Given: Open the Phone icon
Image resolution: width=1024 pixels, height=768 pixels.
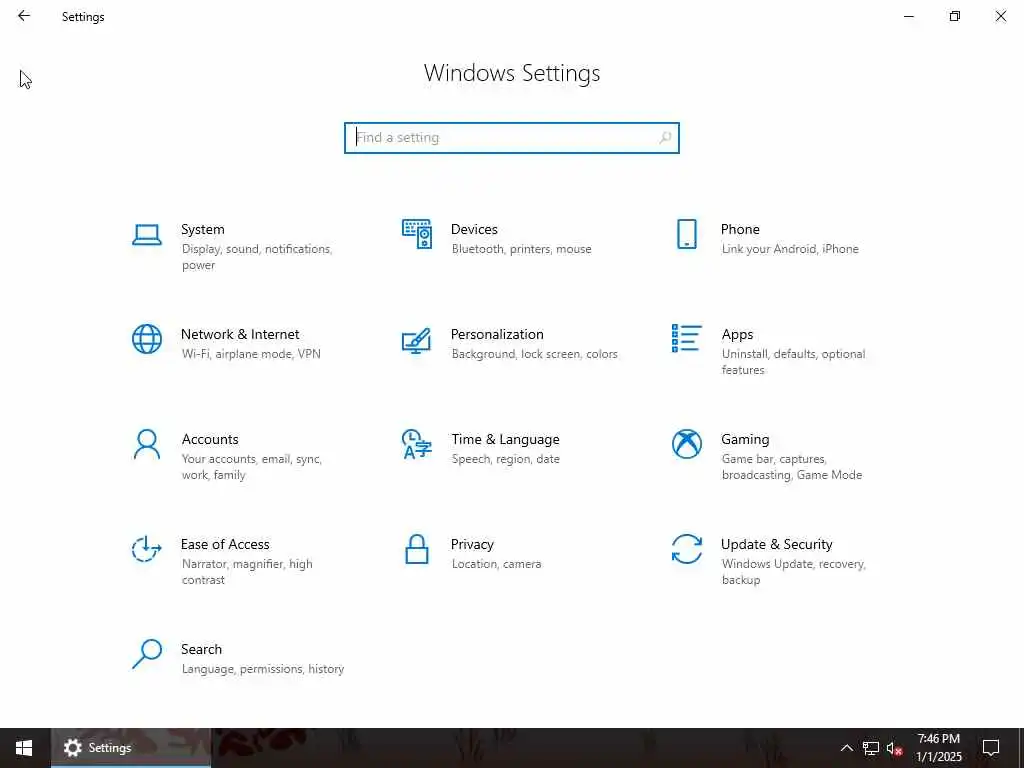Looking at the screenshot, I should coord(686,234).
